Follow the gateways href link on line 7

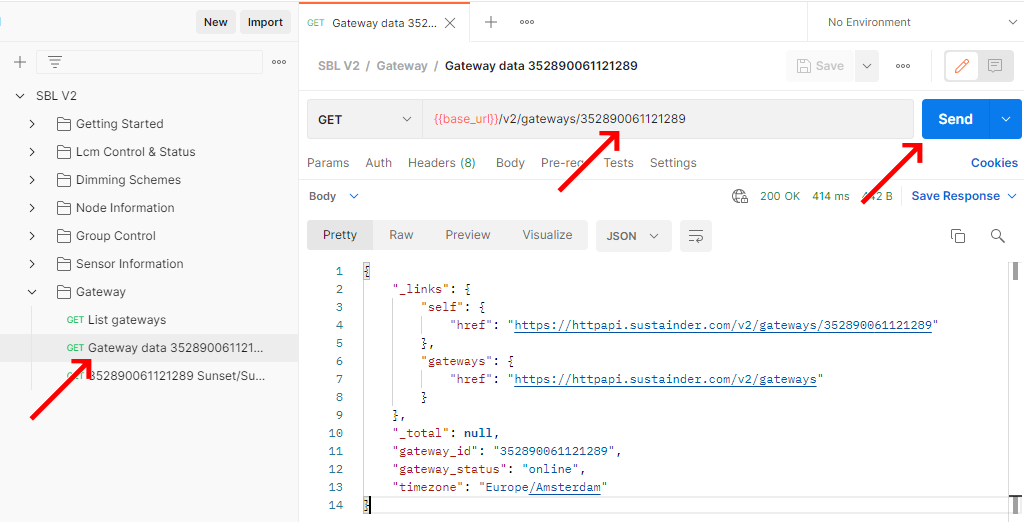click(x=665, y=379)
